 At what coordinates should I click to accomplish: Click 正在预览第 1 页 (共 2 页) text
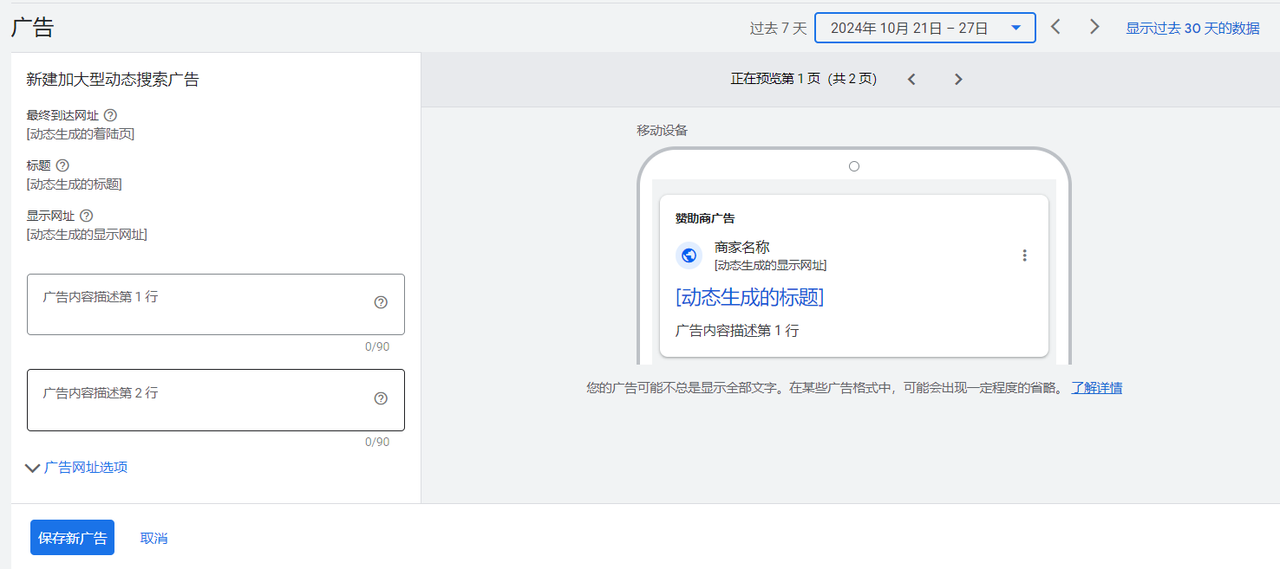tap(804, 79)
